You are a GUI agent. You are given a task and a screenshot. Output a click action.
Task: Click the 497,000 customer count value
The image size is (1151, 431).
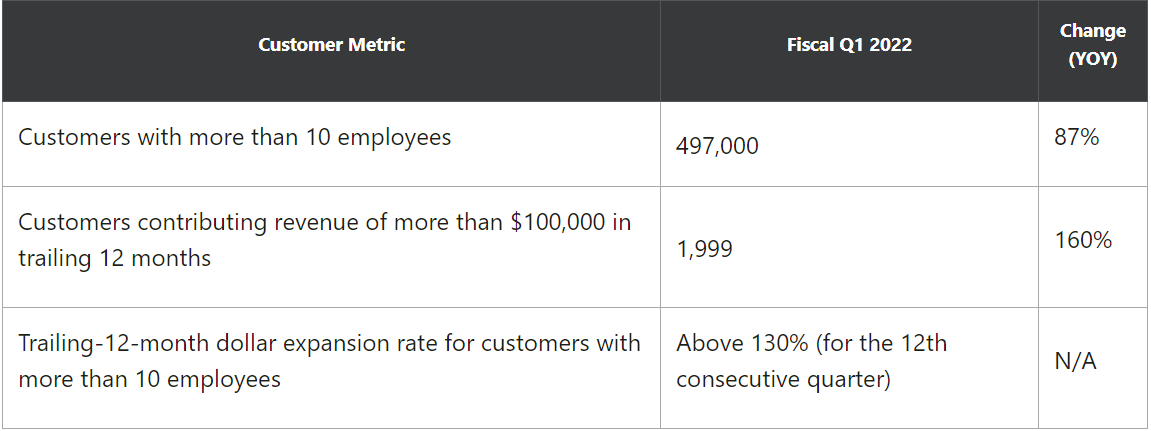717,146
